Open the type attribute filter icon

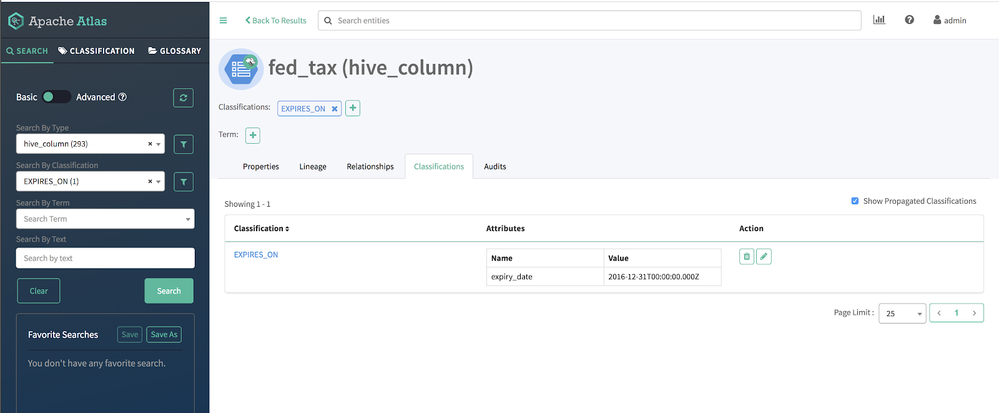pos(183,145)
